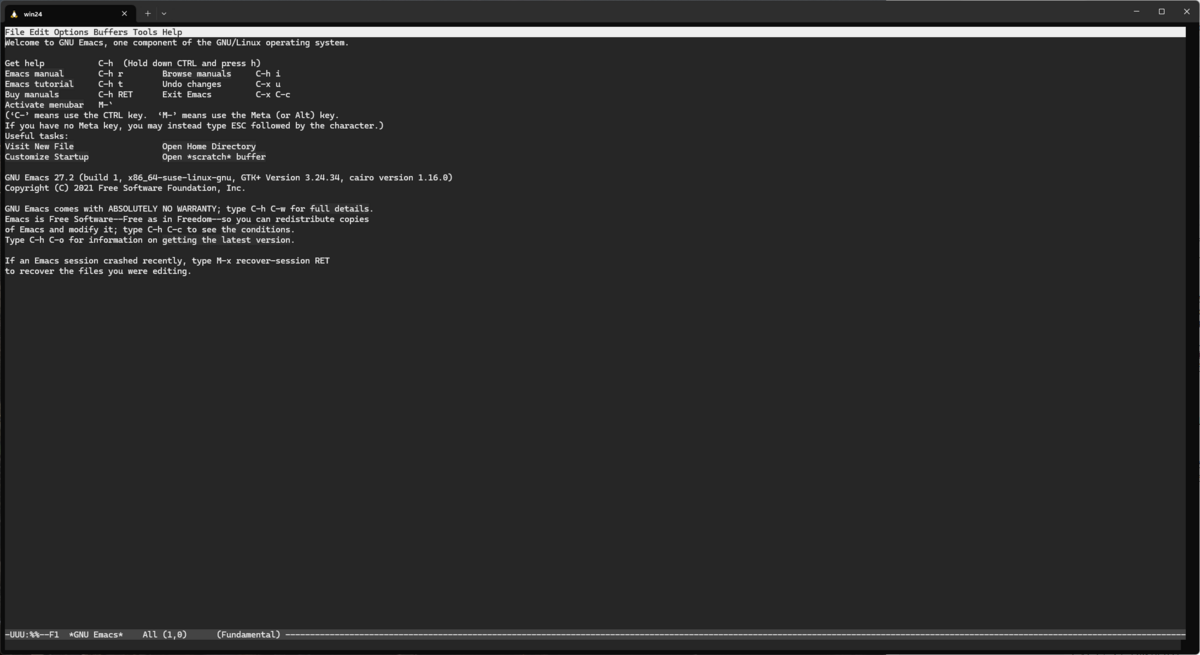Open the Tools menu
The width and height of the screenshot is (1200, 655).
click(145, 32)
